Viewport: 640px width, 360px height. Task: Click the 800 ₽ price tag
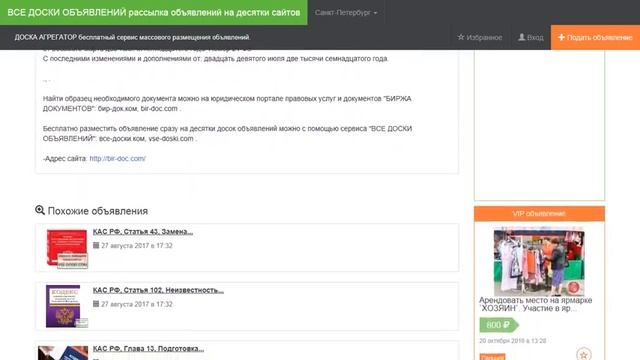click(499, 325)
